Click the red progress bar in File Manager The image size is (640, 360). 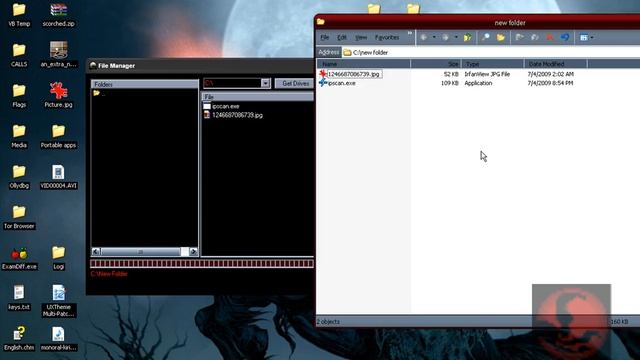coord(202,263)
